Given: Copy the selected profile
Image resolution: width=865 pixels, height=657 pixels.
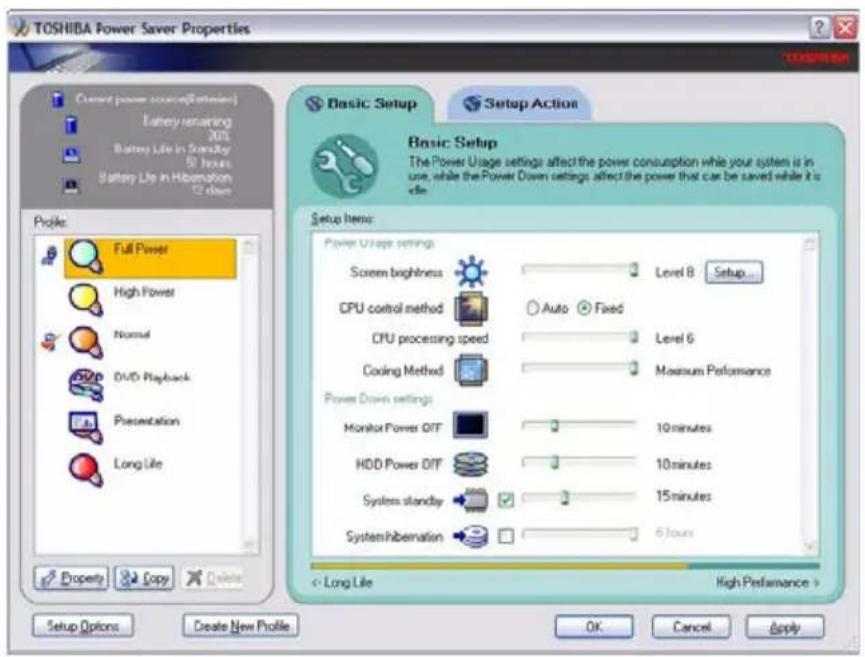Looking at the screenshot, I should [x=144, y=578].
